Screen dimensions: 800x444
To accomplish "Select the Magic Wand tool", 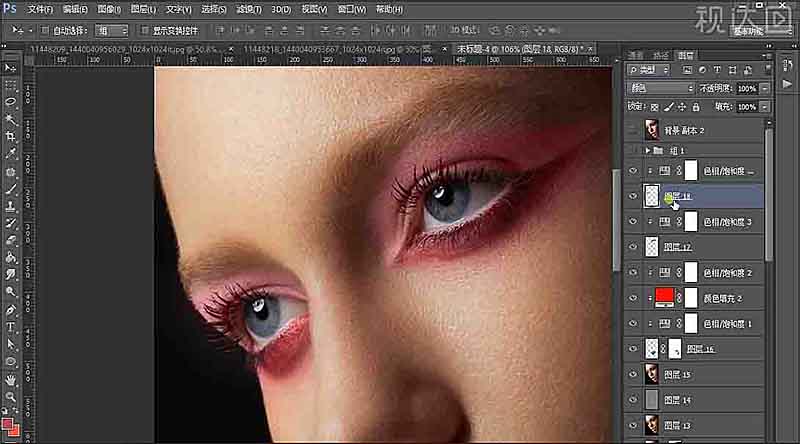I will [x=10, y=119].
